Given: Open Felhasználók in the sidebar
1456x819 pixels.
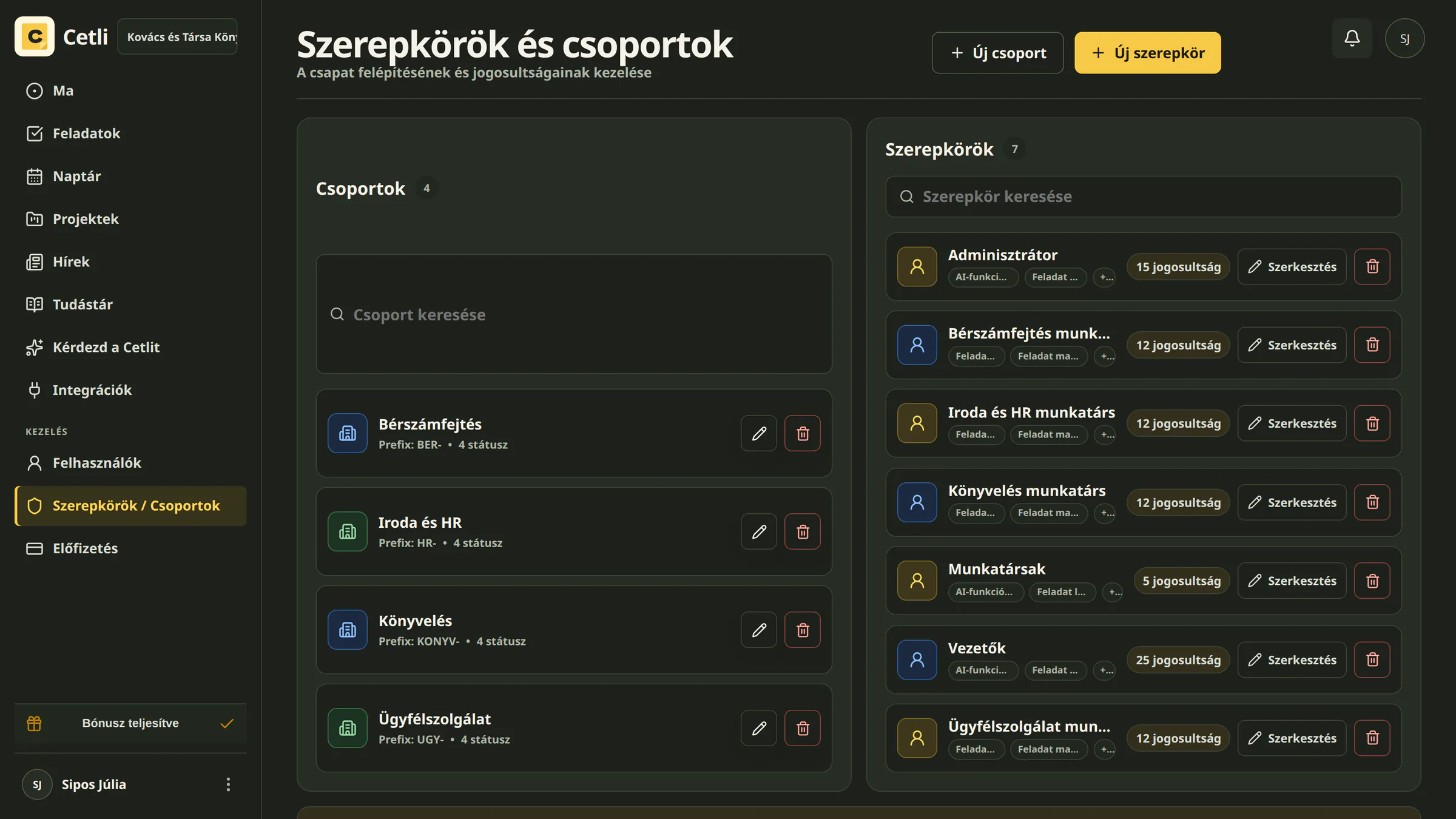Looking at the screenshot, I should point(130,463).
